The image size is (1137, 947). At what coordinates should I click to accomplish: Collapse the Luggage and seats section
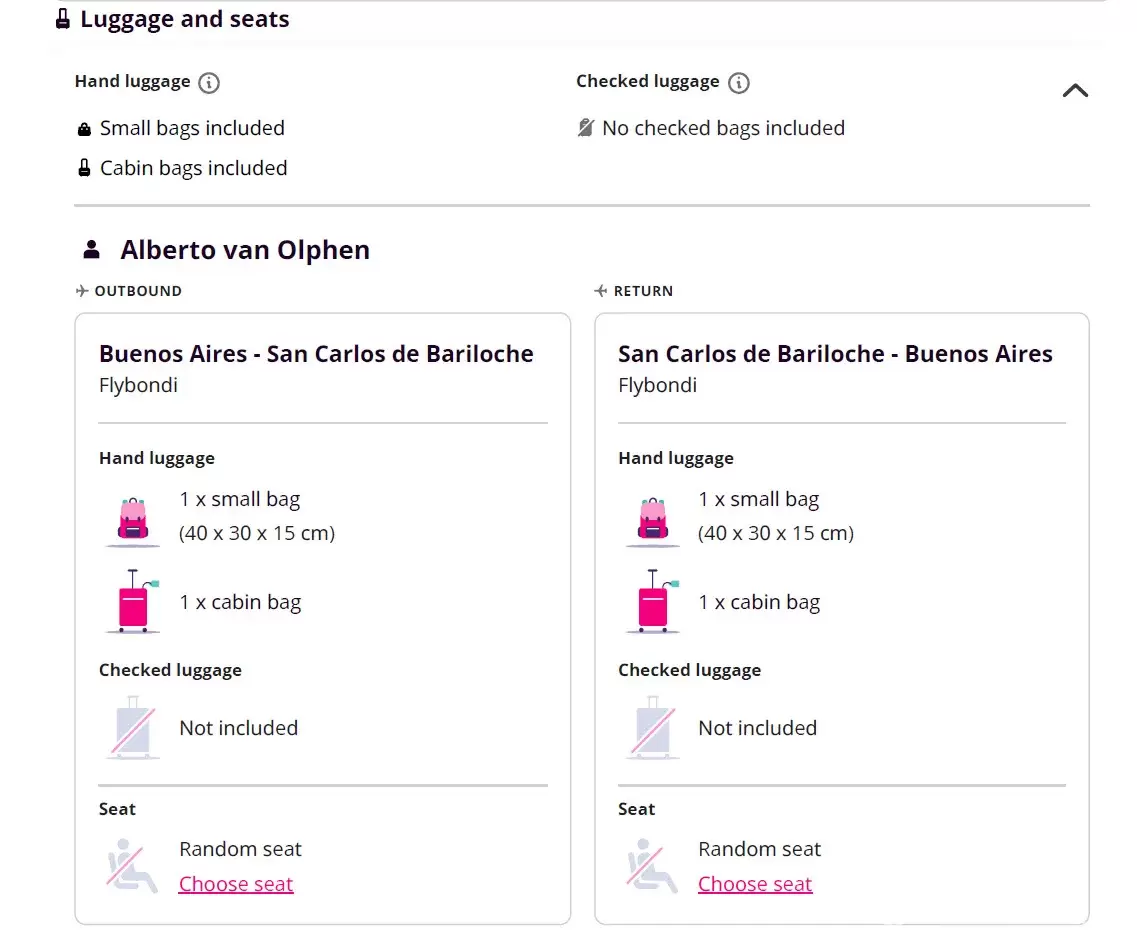1075,91
